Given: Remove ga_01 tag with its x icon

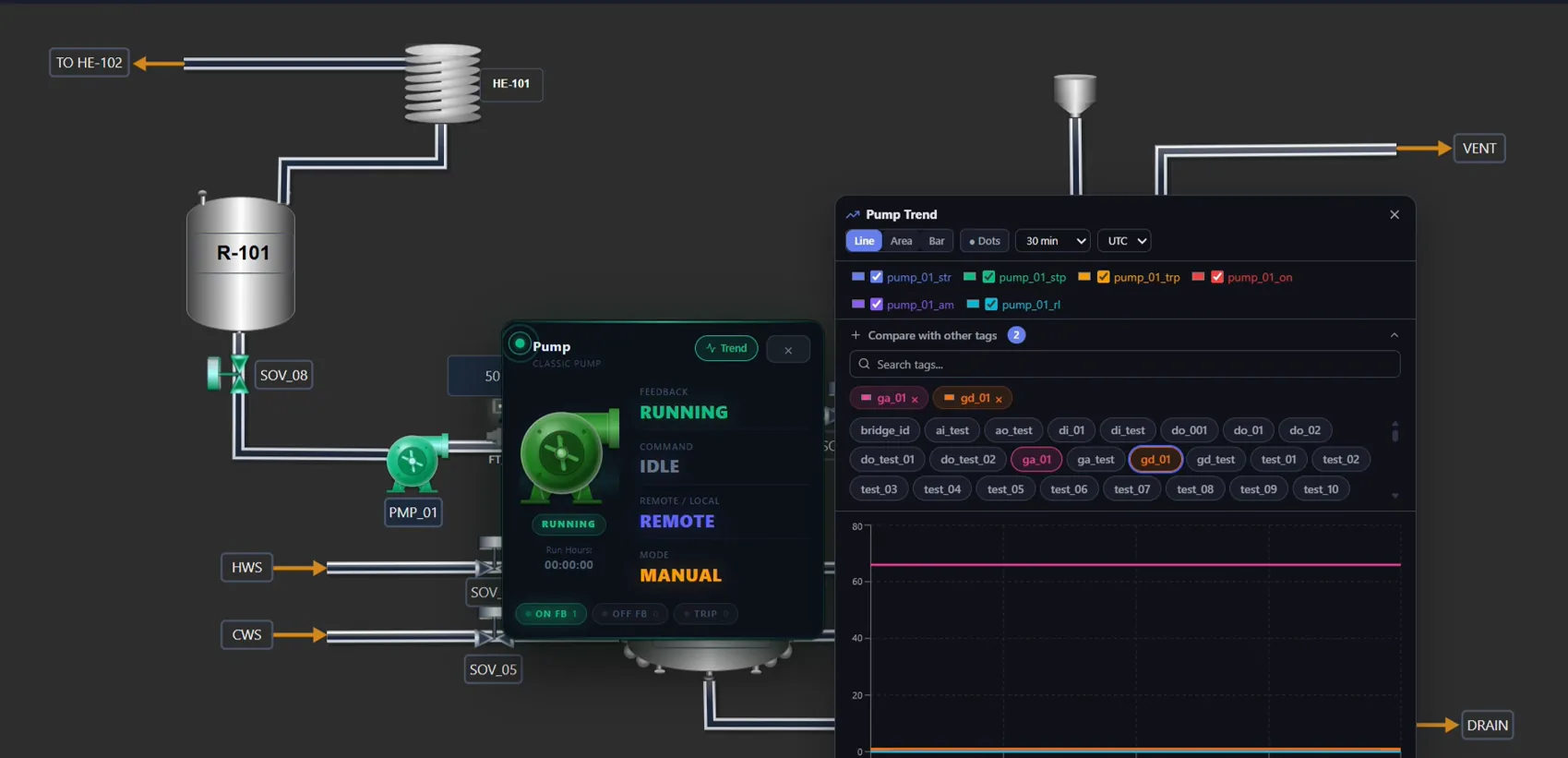Looking at the screenshot, I should click(915, 399).
